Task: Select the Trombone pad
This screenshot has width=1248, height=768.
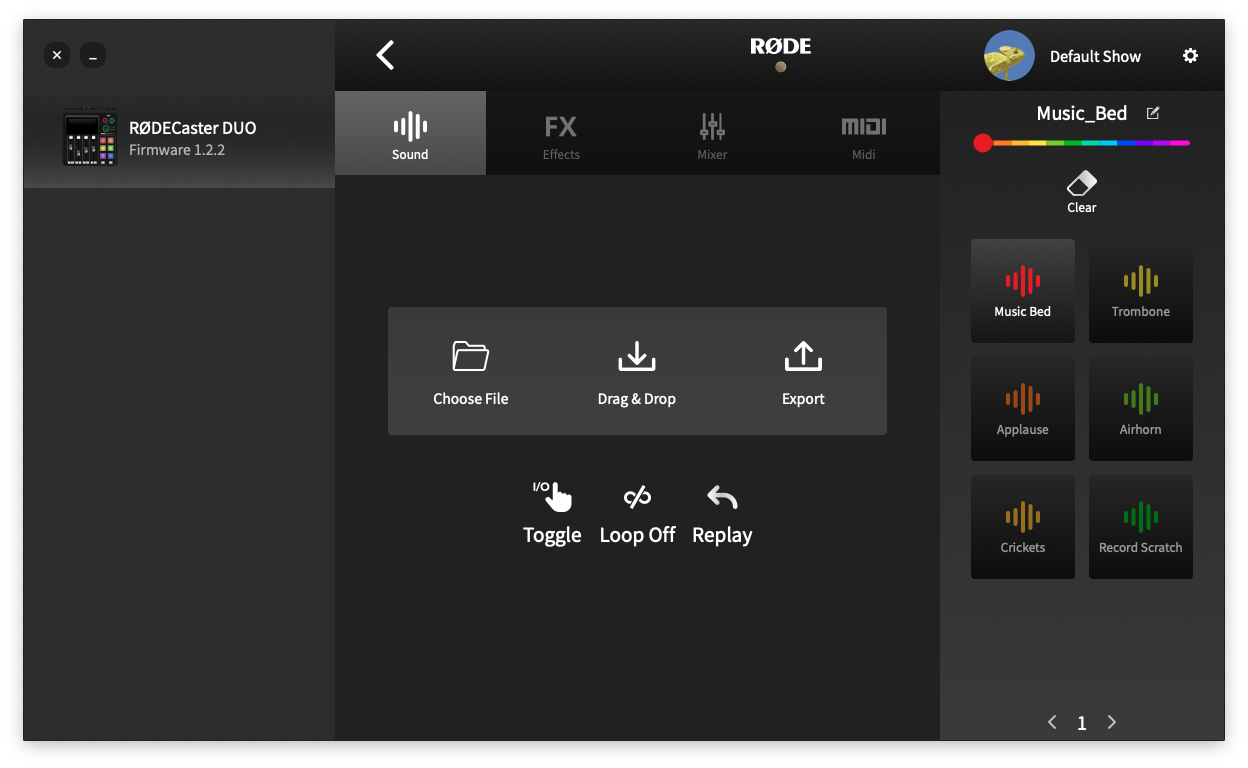Action: pos(1141,291)
